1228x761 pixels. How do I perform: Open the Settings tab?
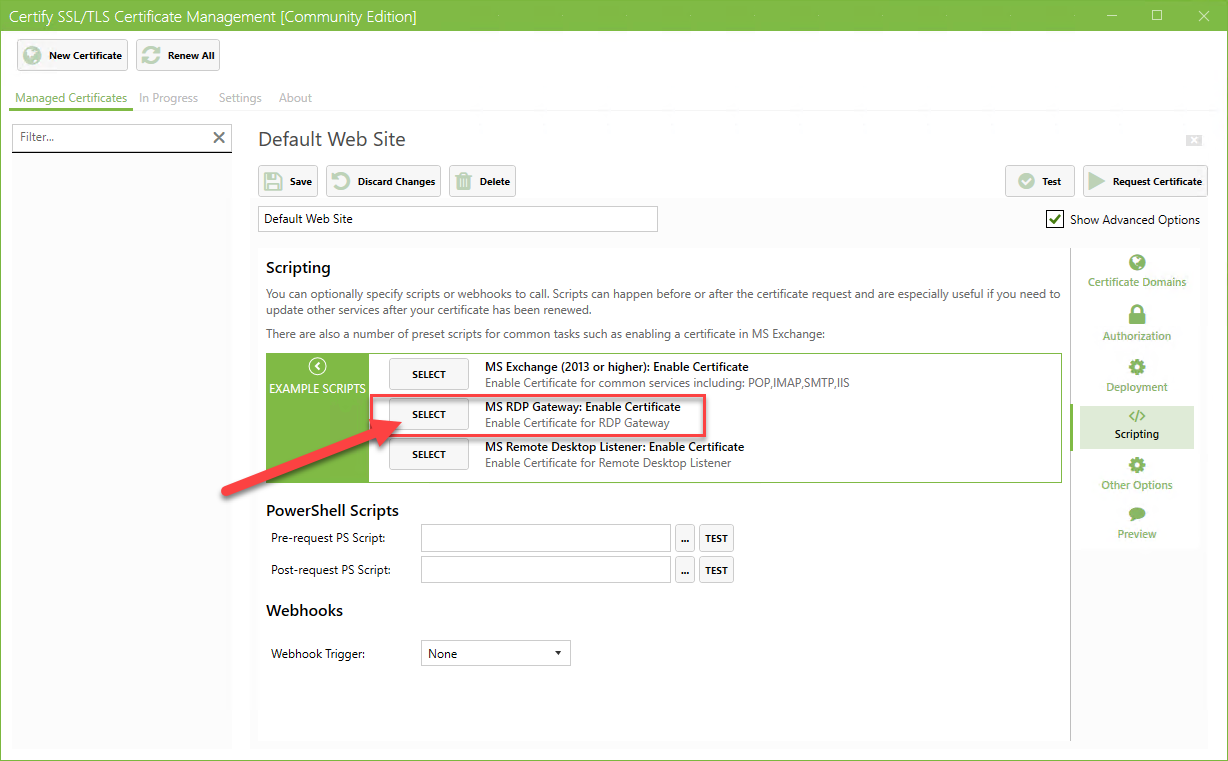point(240,98)
